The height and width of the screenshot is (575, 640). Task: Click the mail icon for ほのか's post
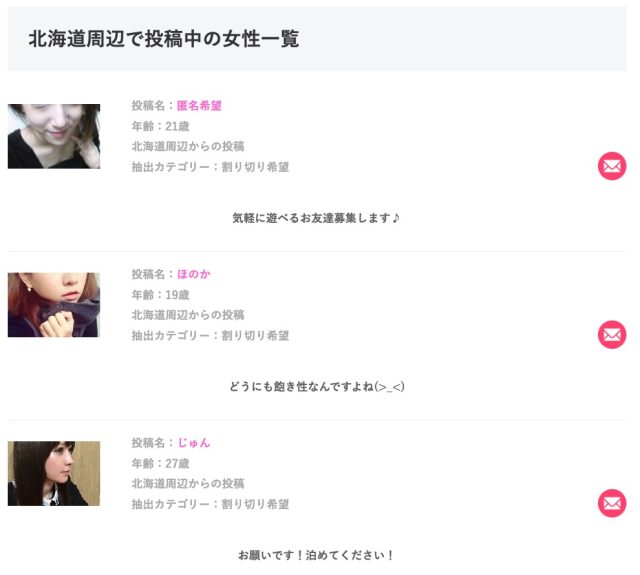click(612, 335)
